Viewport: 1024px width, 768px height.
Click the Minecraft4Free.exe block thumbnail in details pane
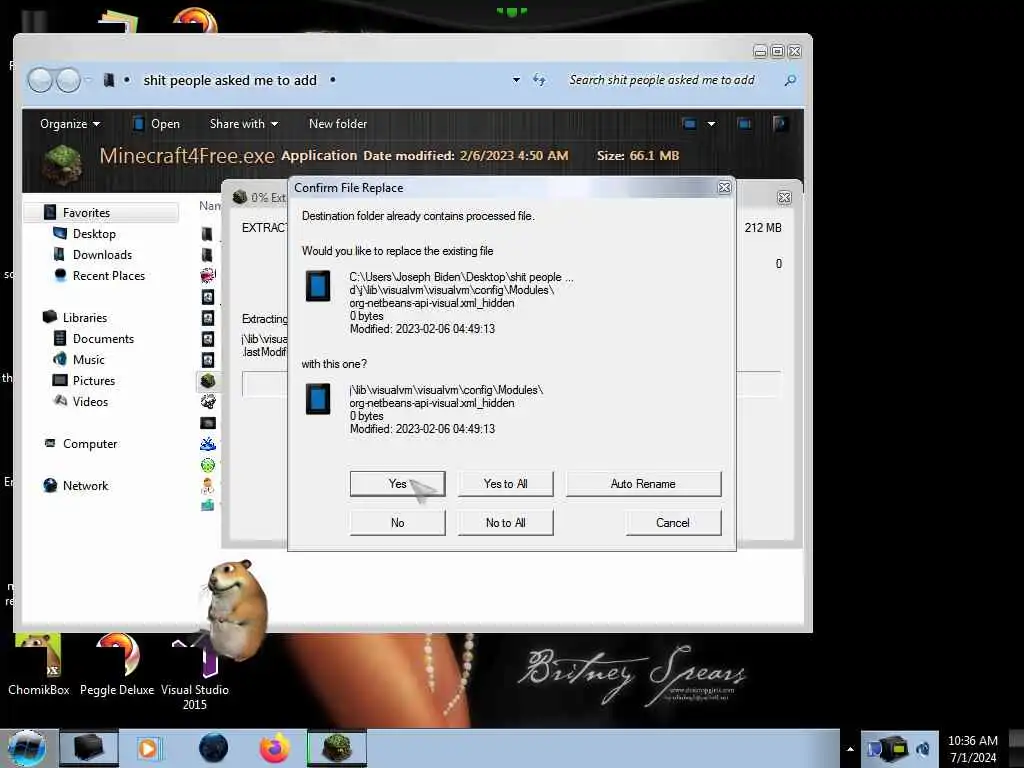point(62,164)
